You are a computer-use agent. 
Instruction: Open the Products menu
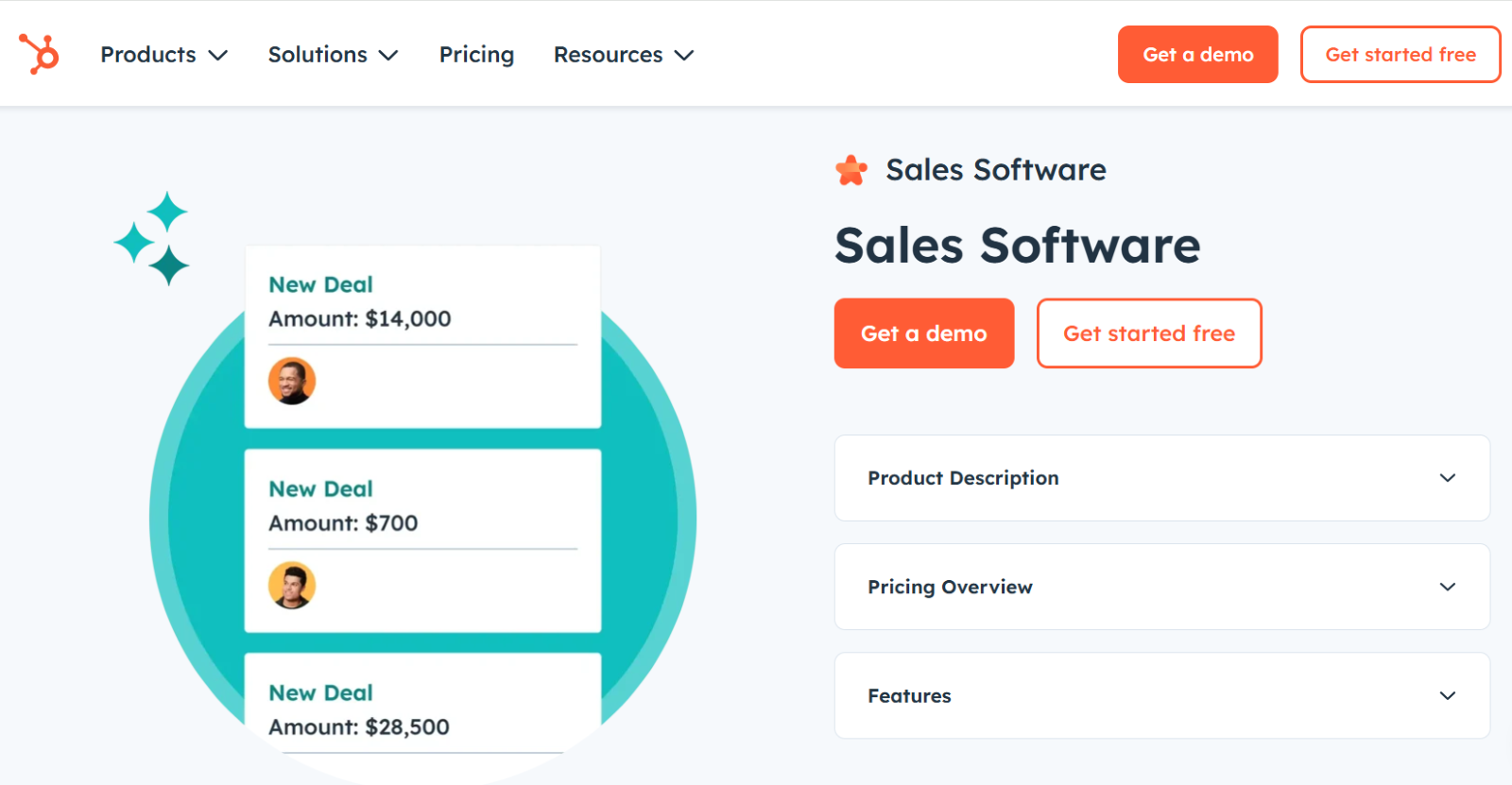[164, 55]
